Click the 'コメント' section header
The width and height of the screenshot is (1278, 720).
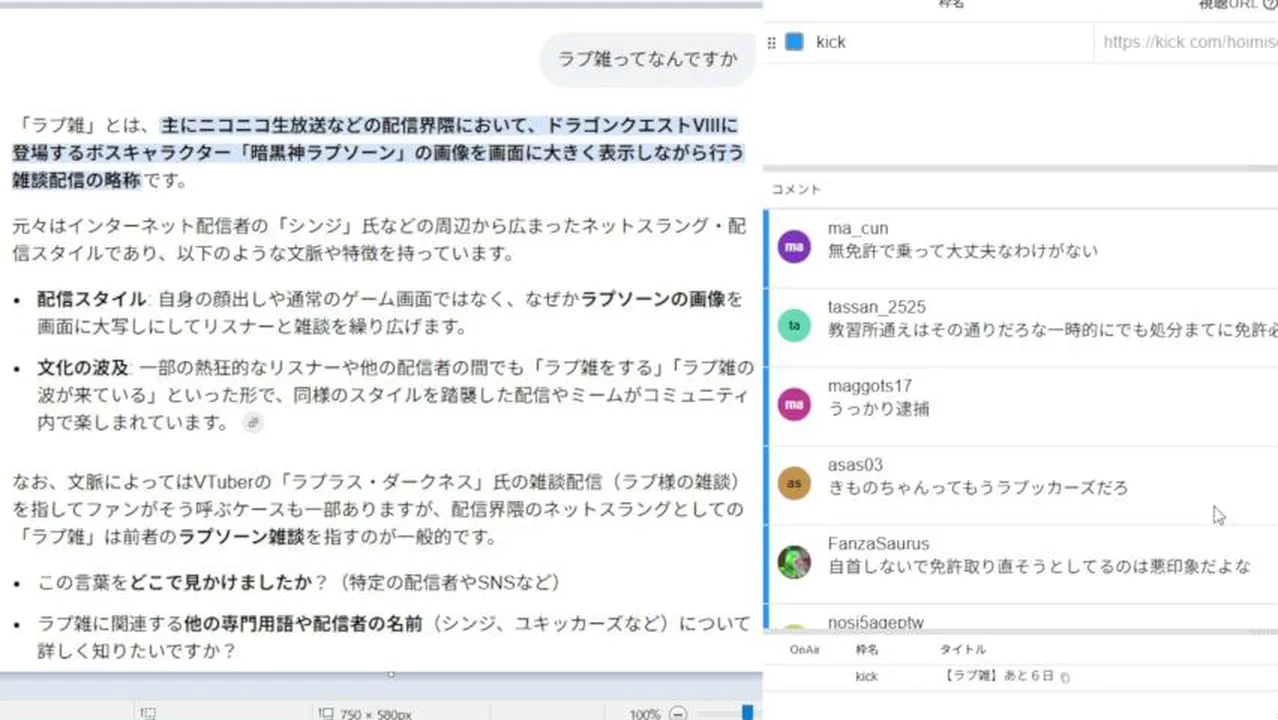(795, 189)
